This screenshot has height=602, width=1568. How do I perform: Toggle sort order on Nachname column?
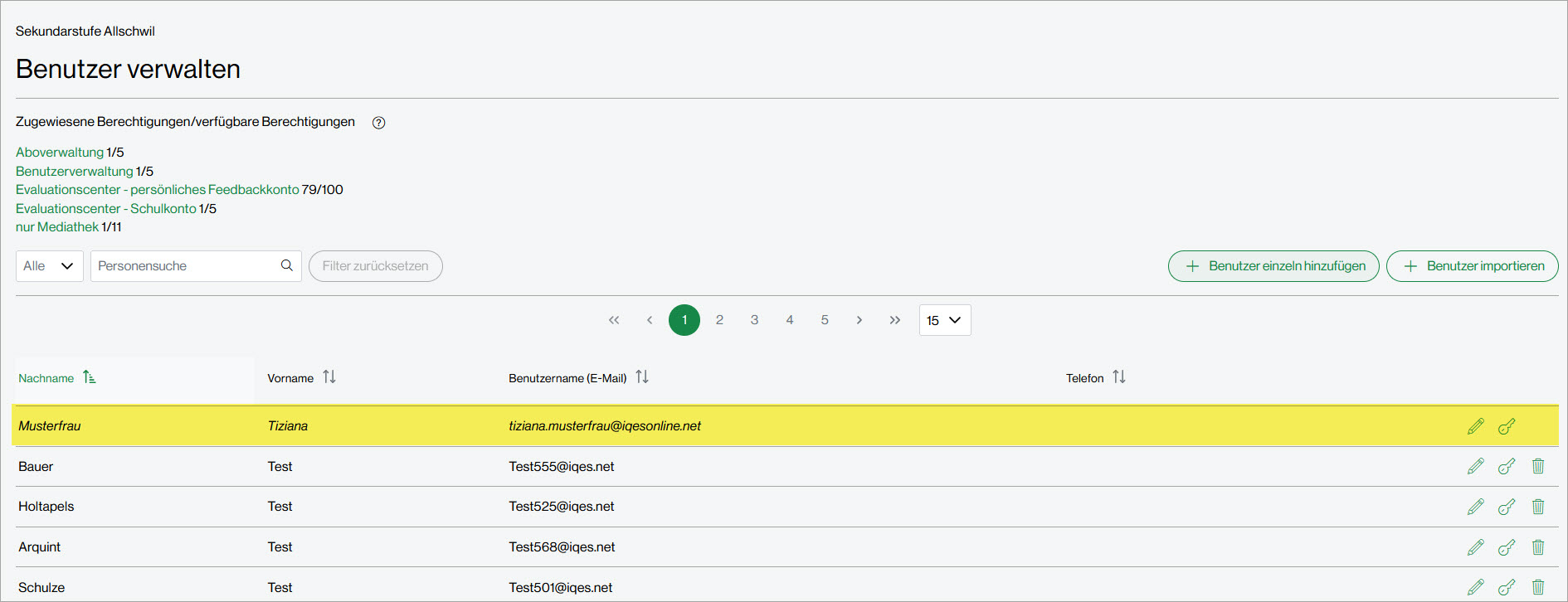[90, 378]
